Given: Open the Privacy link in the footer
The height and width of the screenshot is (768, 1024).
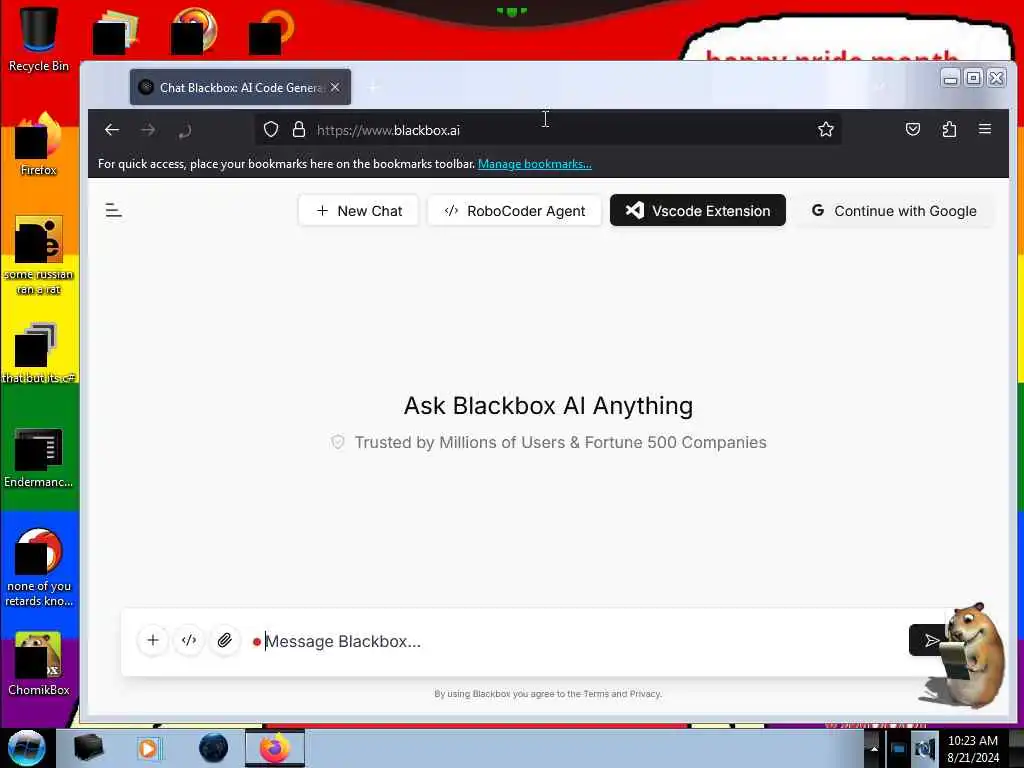Looking at the screenshot, I should point(645,694).
